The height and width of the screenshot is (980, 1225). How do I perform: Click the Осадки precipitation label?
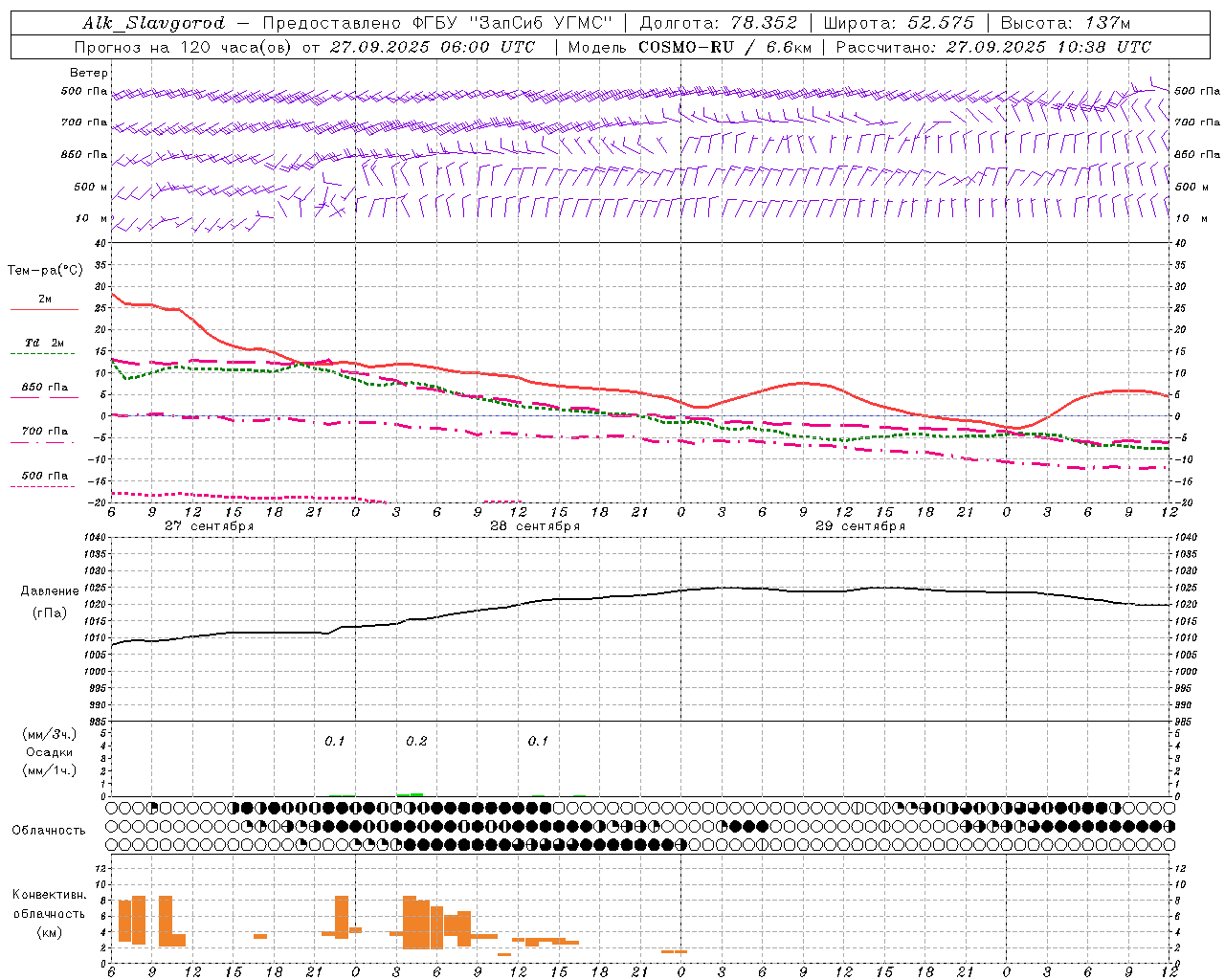pyautogui.click(x=50, y=752)
